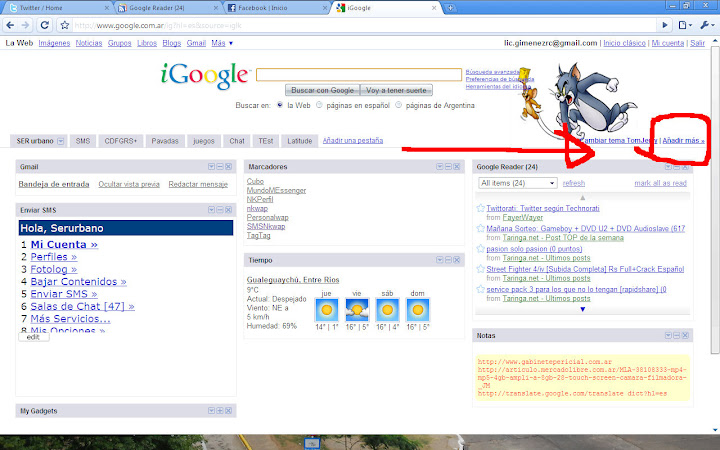Open Bandeja de entrada in Gmail gadget
The height and width of the screenshot is (450, 720).
click(54, 184)
